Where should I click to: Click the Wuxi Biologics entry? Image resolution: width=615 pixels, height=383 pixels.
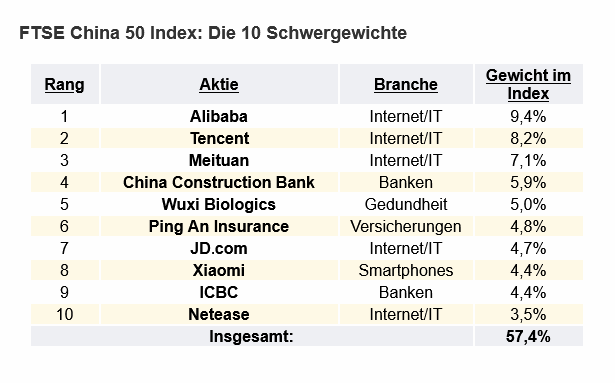tap(219, 204)
